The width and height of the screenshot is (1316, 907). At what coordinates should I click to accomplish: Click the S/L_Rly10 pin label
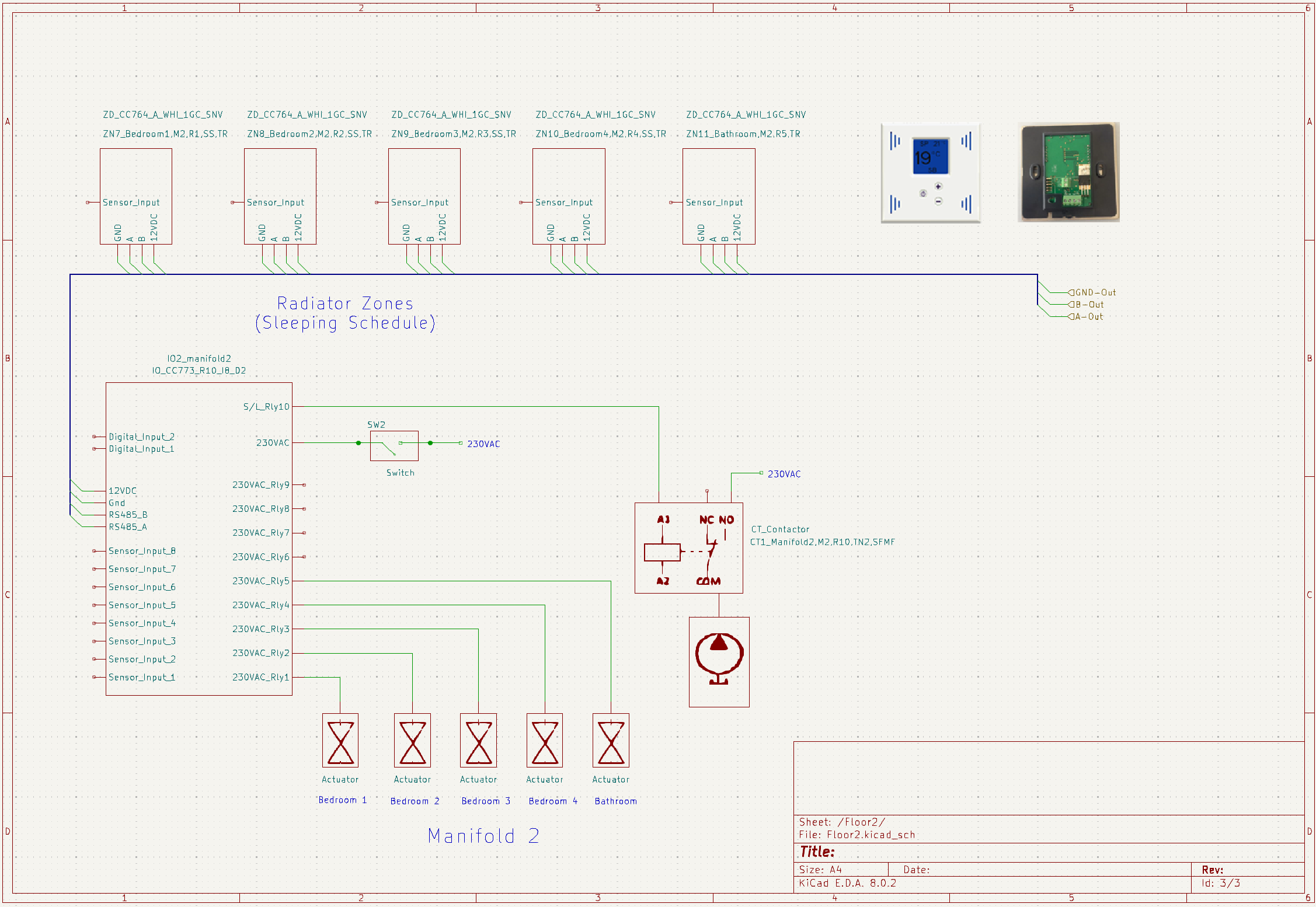pos(266,407)
